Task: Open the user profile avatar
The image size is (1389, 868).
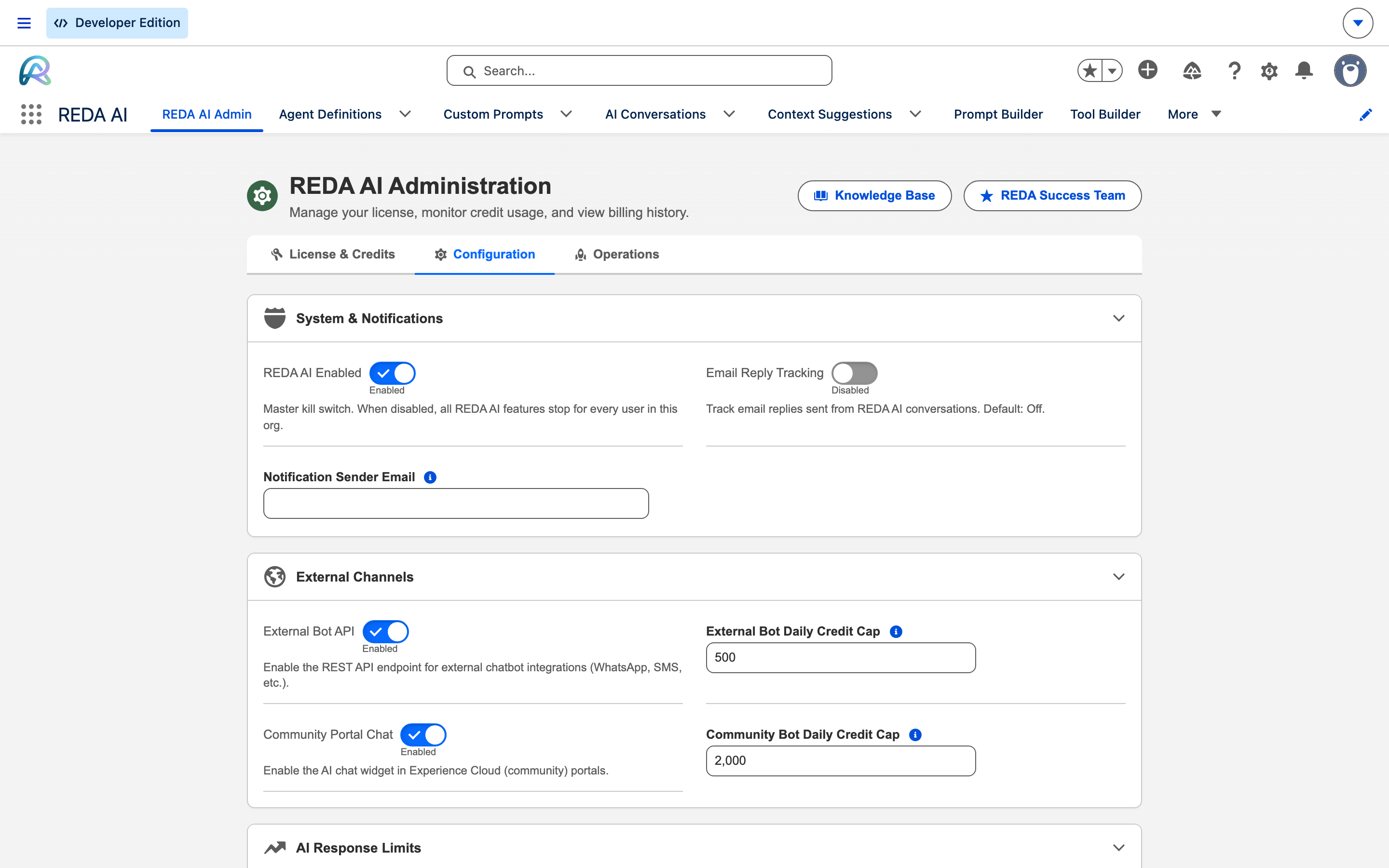Action: click(1350, 70)
